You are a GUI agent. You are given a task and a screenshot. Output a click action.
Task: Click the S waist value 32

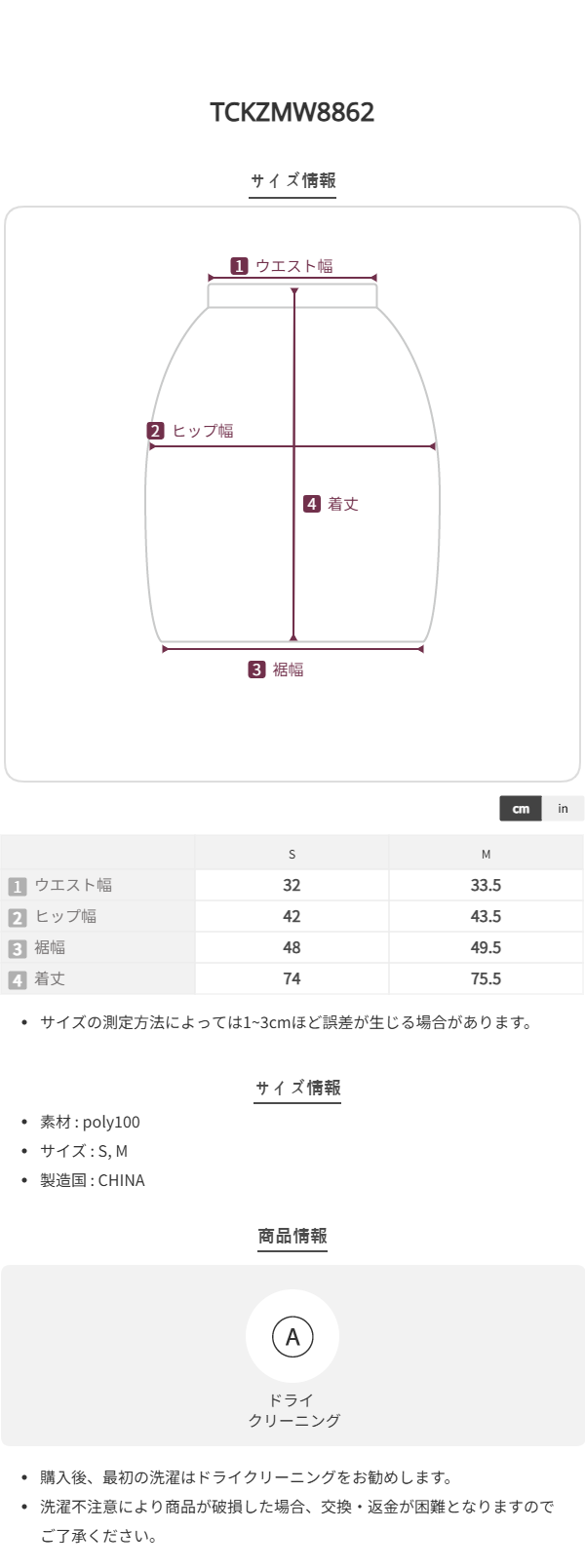[292, 885]
